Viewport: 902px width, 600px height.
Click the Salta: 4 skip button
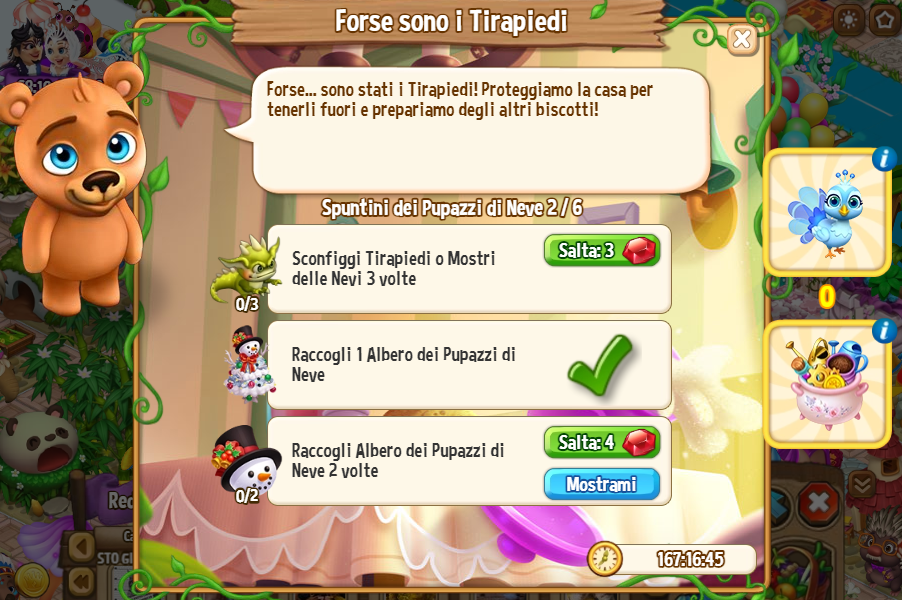click(x=602, y=442)
